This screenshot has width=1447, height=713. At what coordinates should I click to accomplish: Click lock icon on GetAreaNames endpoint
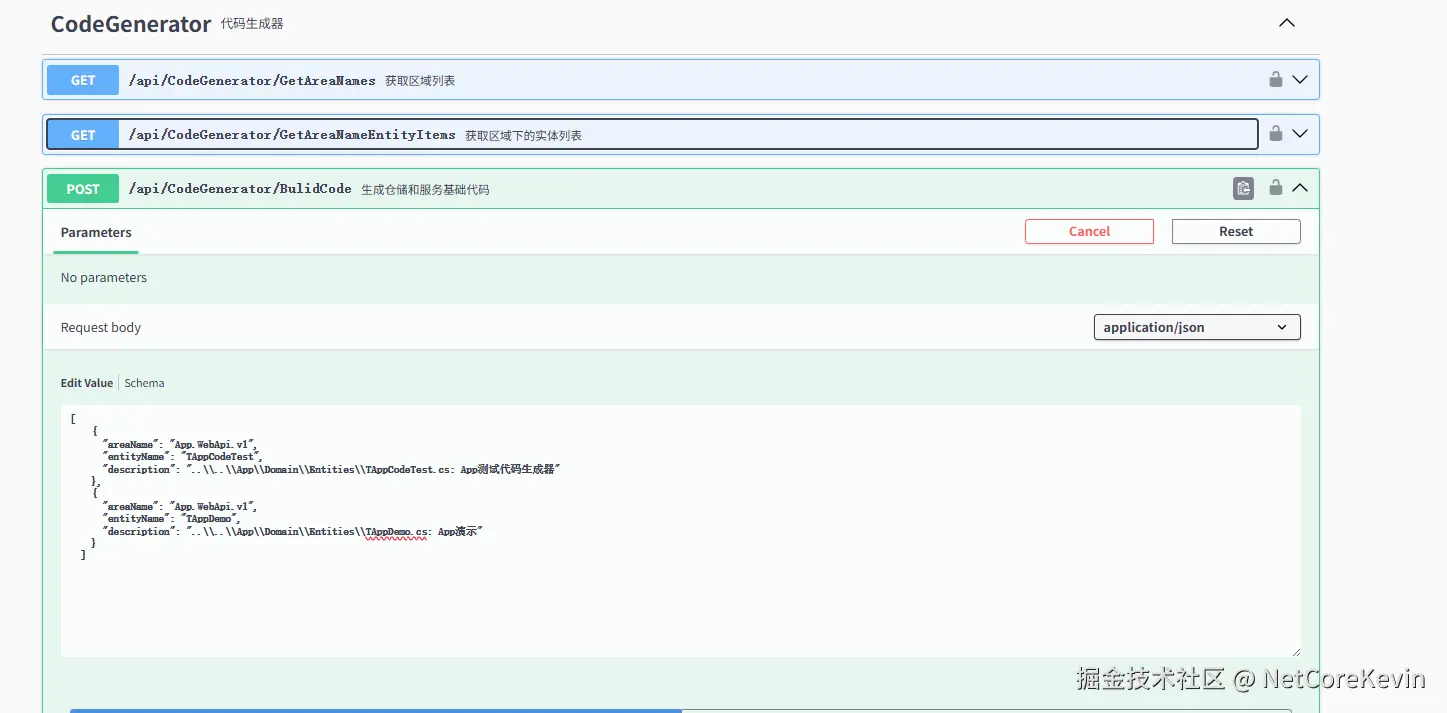click(x=1275, y=80)
